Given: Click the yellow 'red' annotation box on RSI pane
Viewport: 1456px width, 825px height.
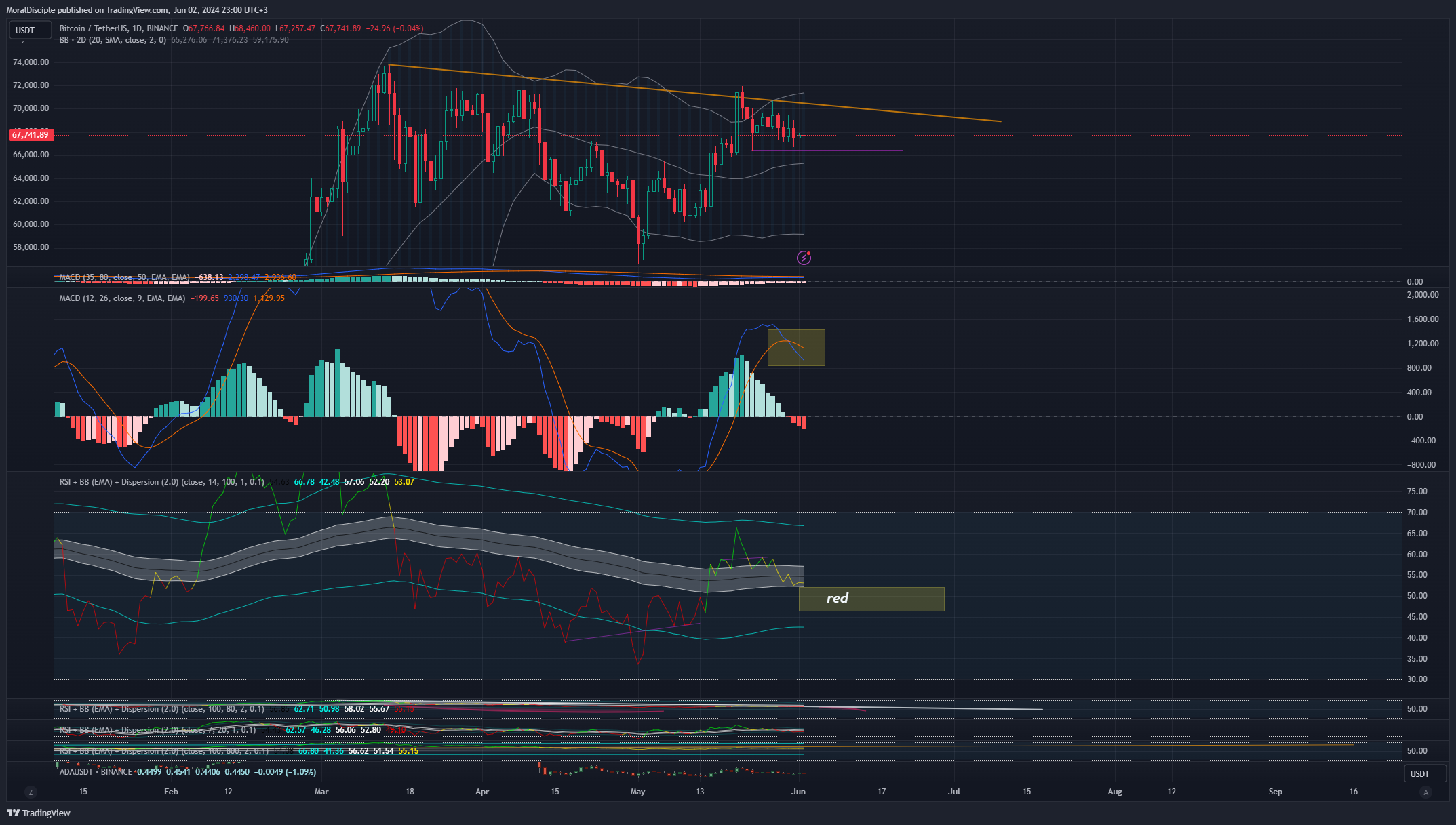Looking at the screenshot, I should coord(871,599).
